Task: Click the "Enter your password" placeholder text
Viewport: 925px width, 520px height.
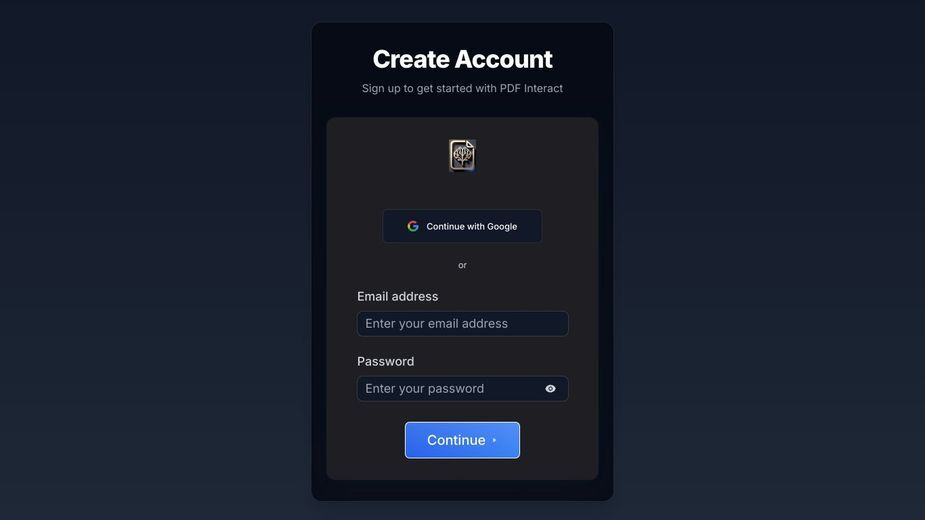Action: point(425,388)
